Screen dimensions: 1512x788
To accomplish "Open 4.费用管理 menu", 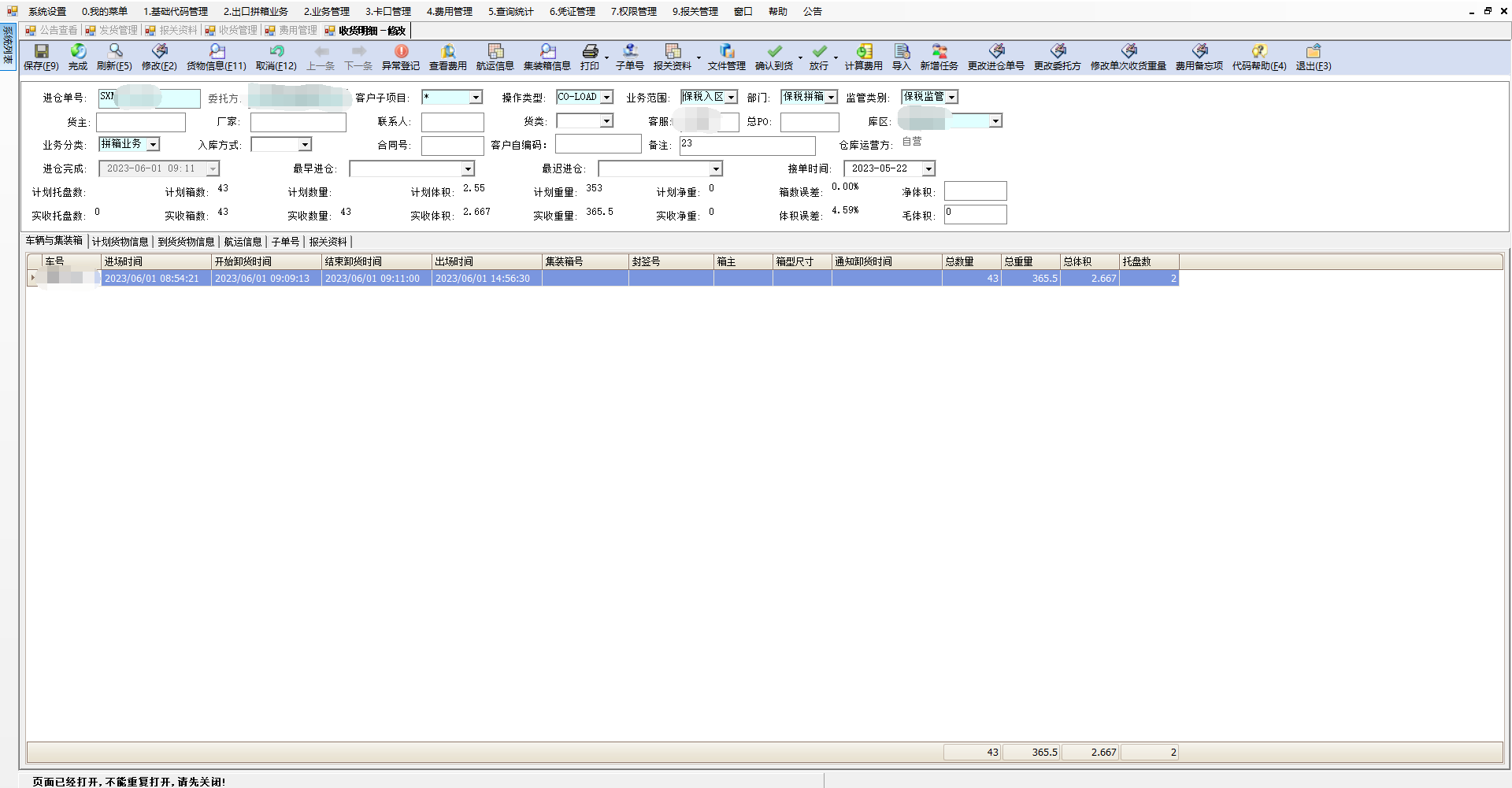I will (449, 12).
